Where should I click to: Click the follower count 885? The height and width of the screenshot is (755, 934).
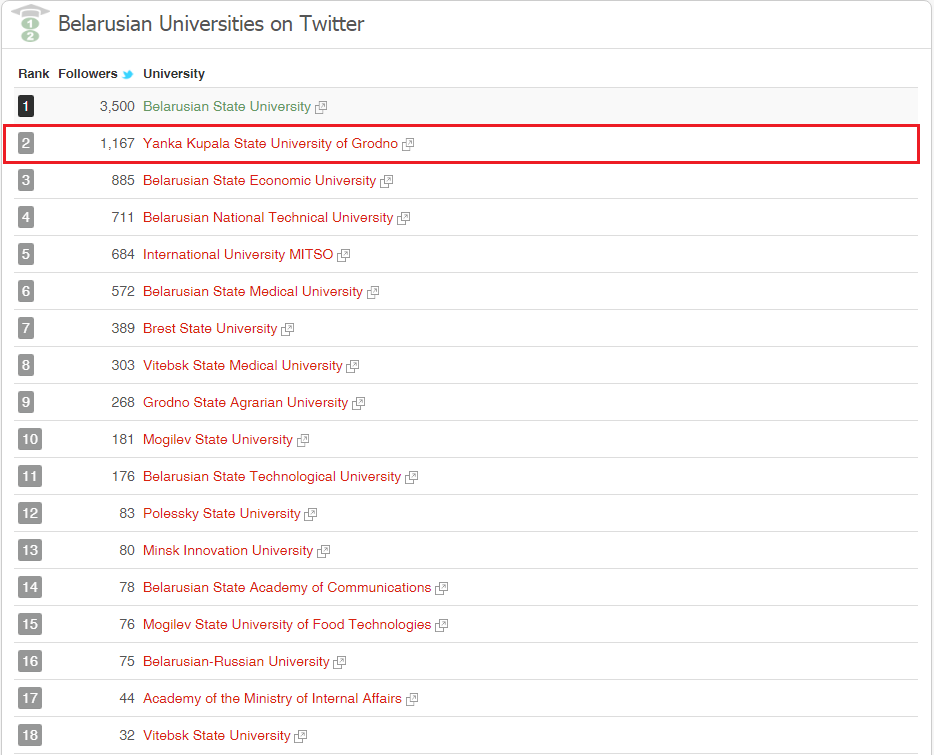point(123,181)
